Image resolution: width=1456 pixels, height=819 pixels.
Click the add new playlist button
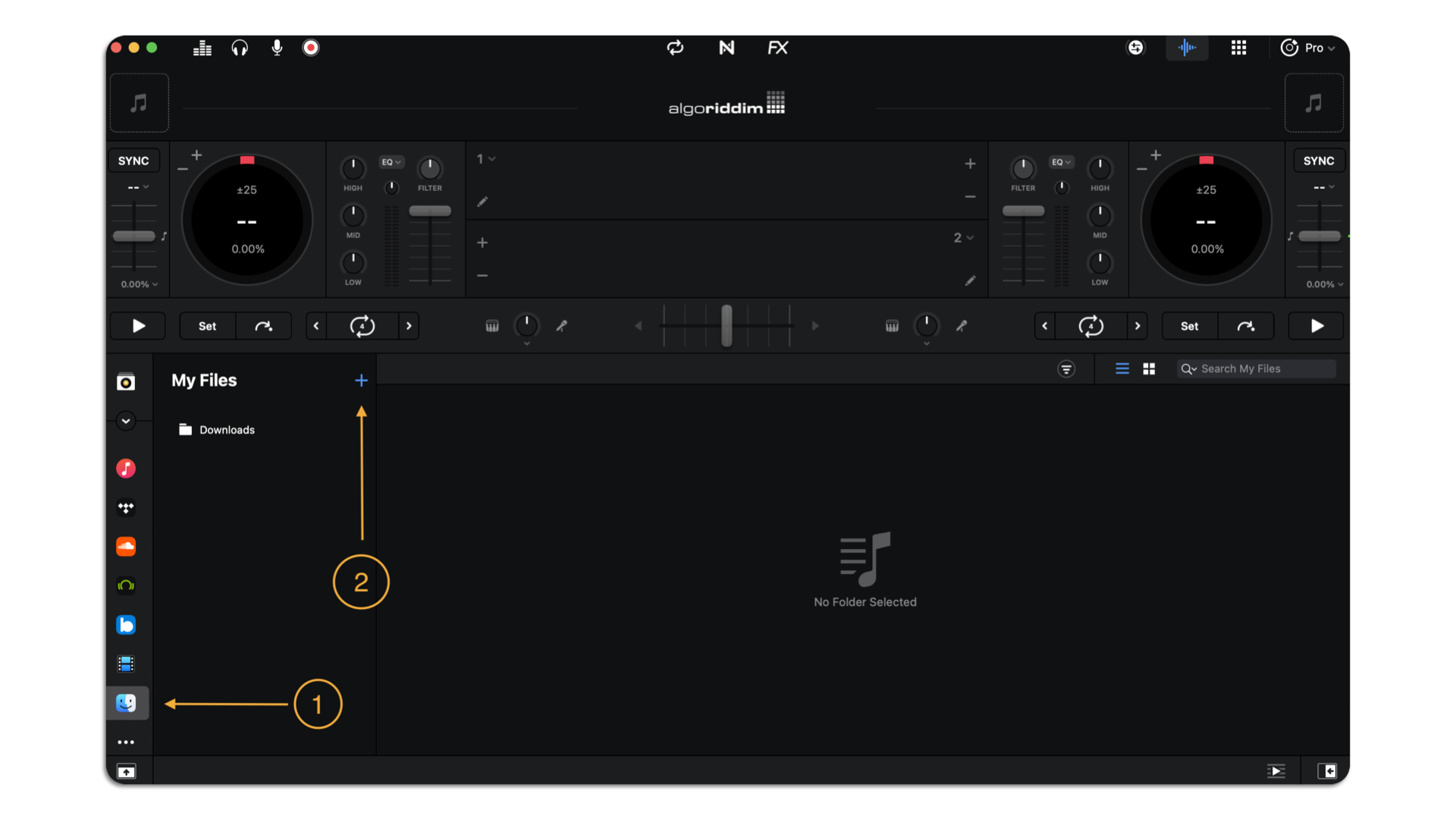[x=361, y=380]
